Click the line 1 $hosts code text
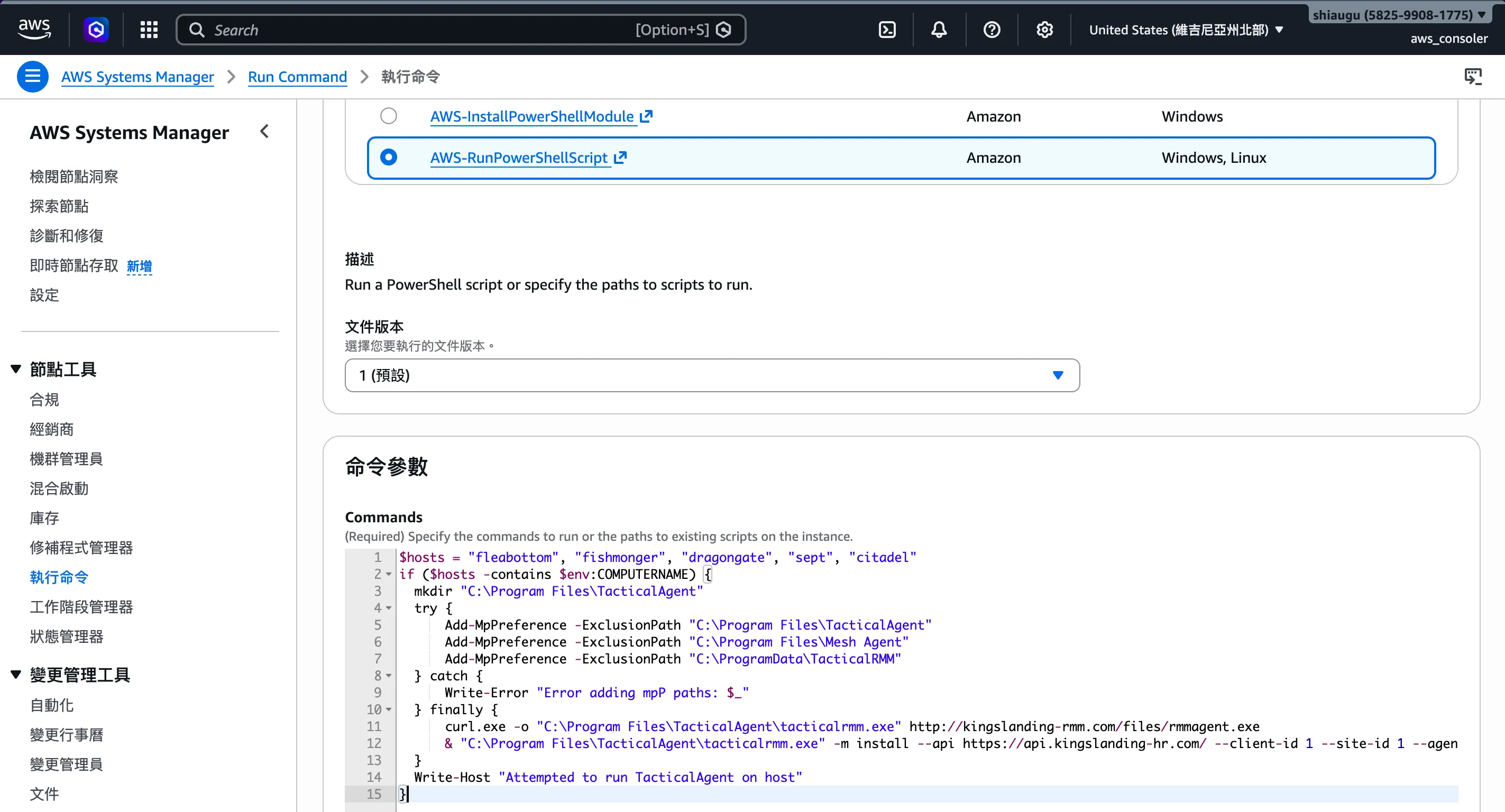The image size is (1505, 812). 658,557
